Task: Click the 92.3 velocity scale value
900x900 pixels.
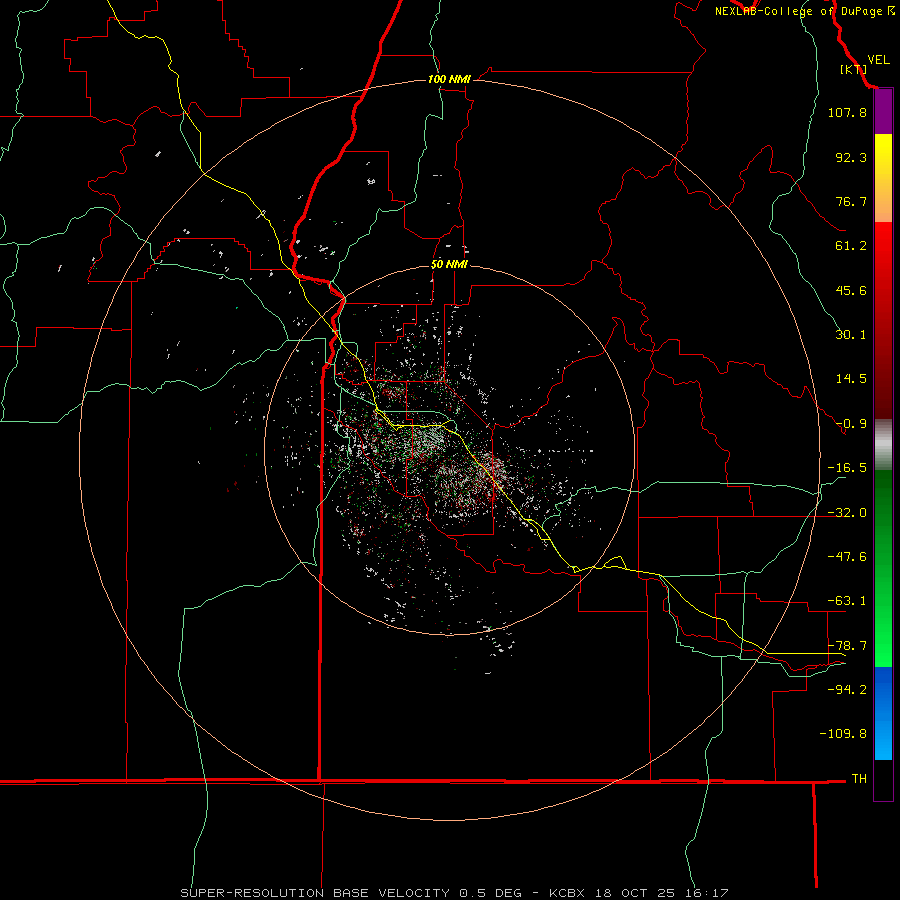Action: point(851,157)
